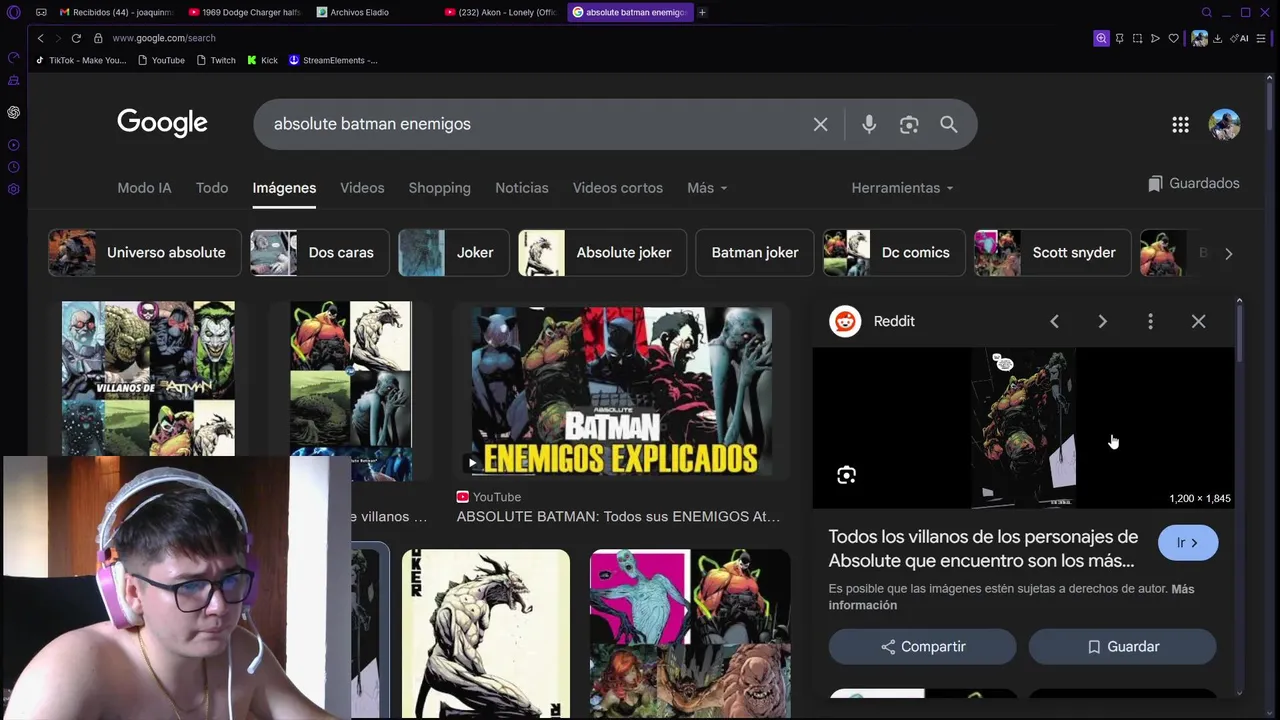Open Guardados saved items

coord(1193,183)
